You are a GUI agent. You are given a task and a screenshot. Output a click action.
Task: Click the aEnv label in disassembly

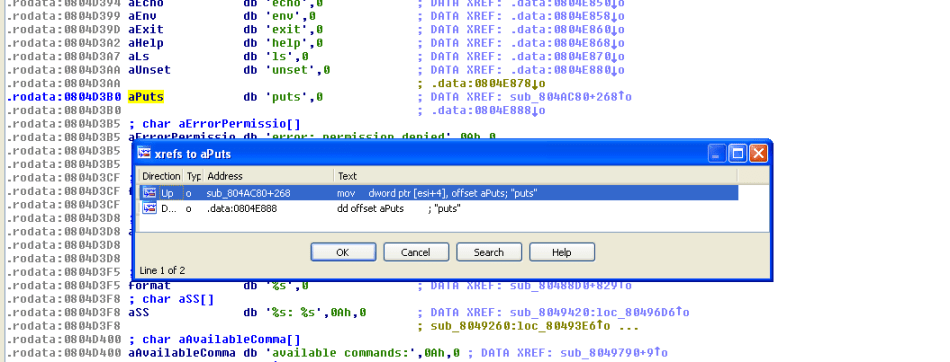tap(142, 16)
